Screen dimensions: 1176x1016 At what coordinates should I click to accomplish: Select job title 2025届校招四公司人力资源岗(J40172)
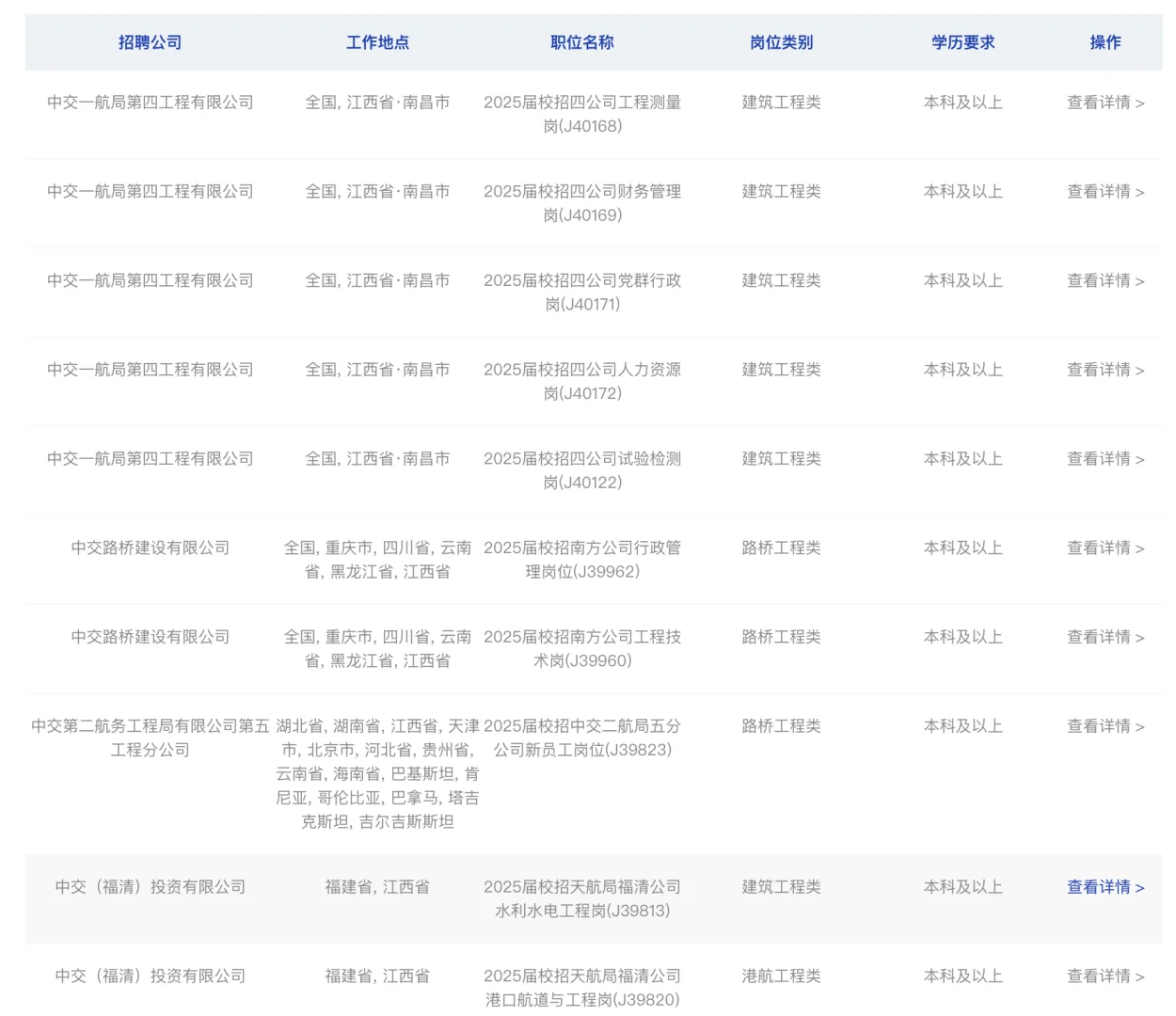click(x=582, y=381)
